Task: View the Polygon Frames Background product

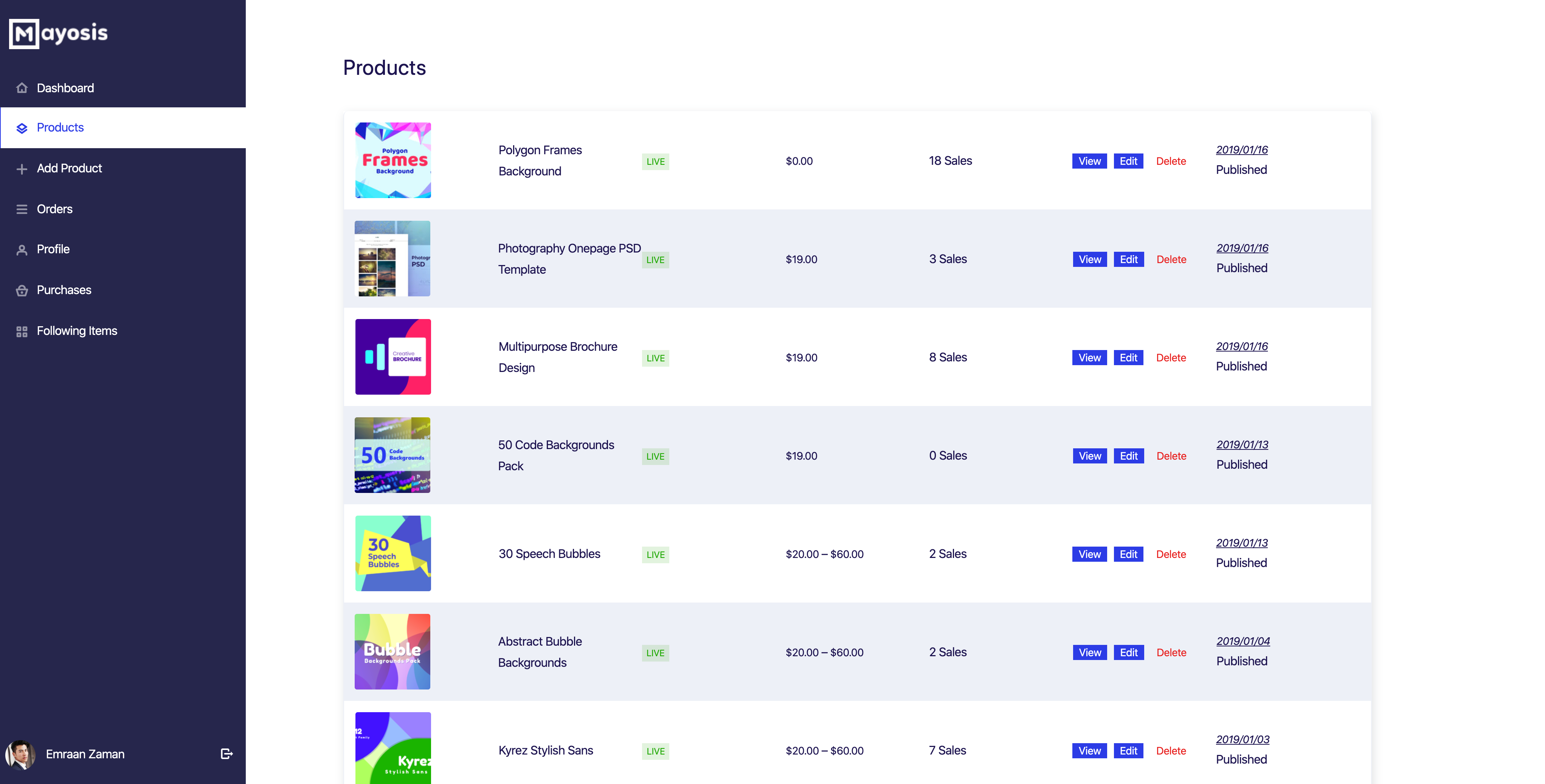Action: [1089, 161]
